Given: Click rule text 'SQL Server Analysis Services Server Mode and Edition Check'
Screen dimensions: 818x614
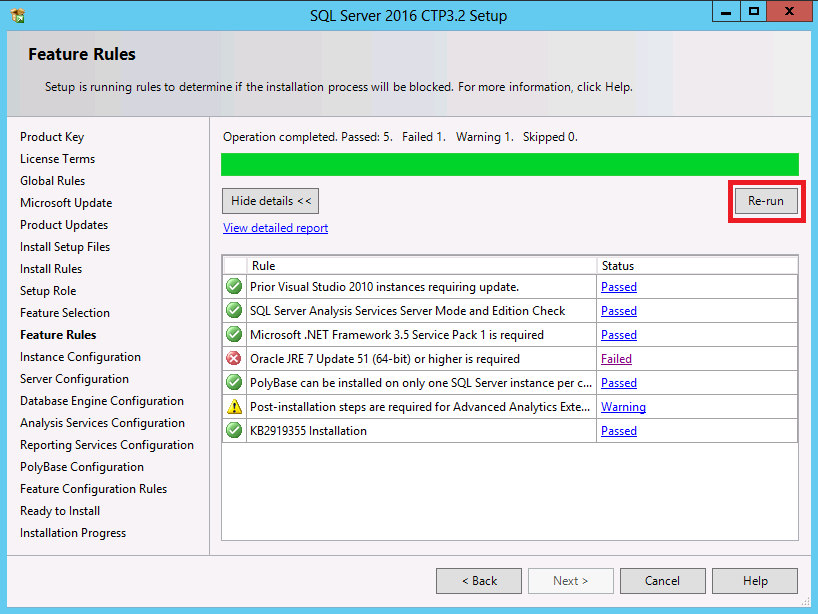Looking at the screenshot, I should pos(407,311).
